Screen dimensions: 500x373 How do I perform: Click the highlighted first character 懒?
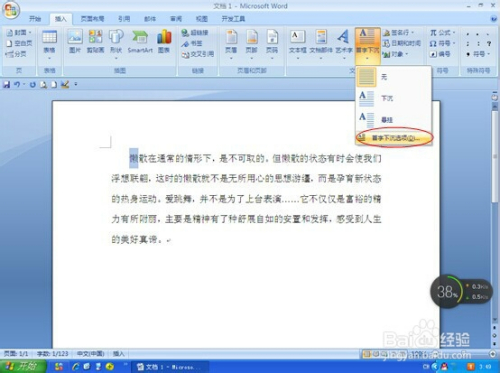coord(134,158)
